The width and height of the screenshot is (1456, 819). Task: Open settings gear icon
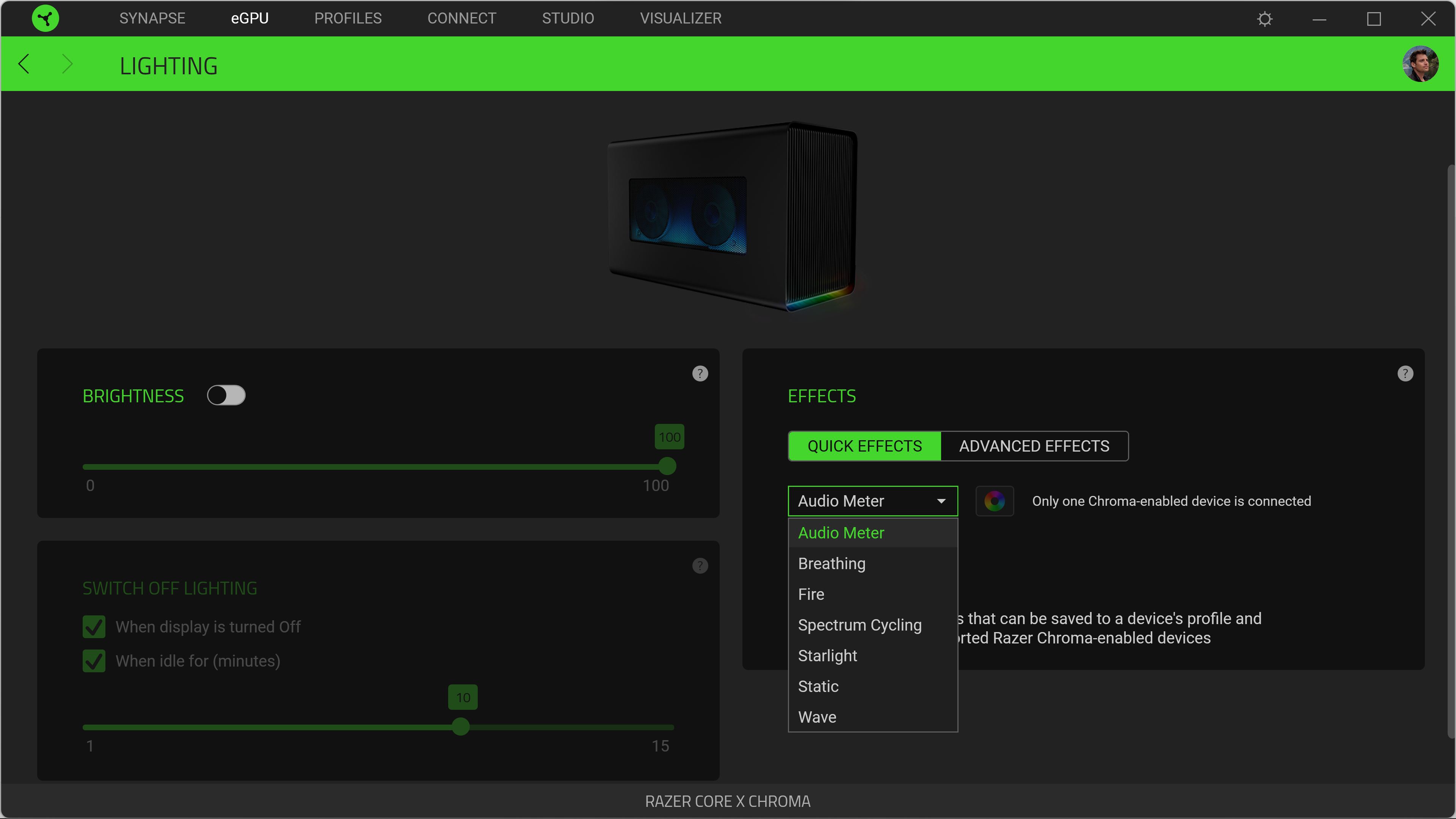click(1265, 19)
